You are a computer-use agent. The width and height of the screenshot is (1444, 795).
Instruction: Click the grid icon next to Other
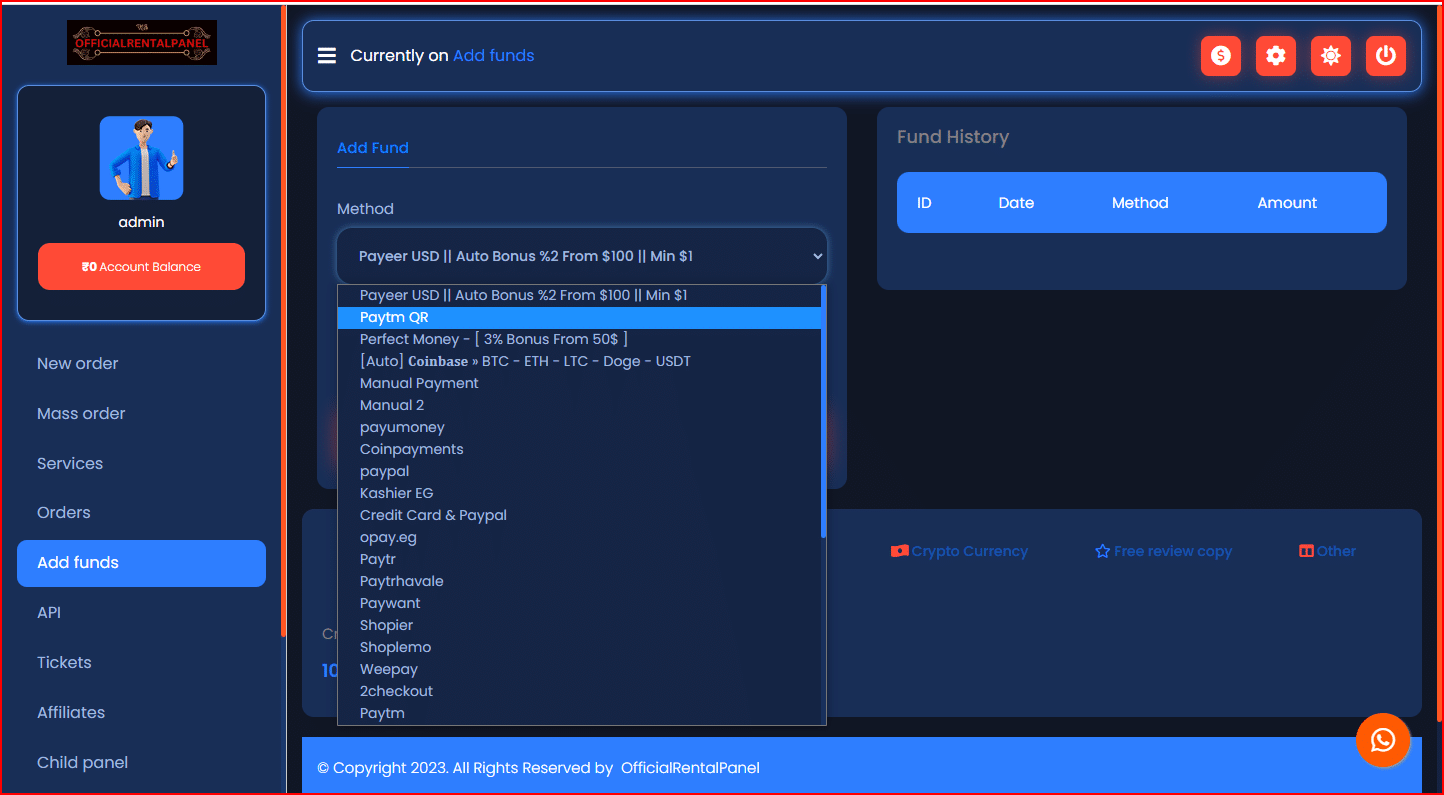click(x=1306, y=550)
